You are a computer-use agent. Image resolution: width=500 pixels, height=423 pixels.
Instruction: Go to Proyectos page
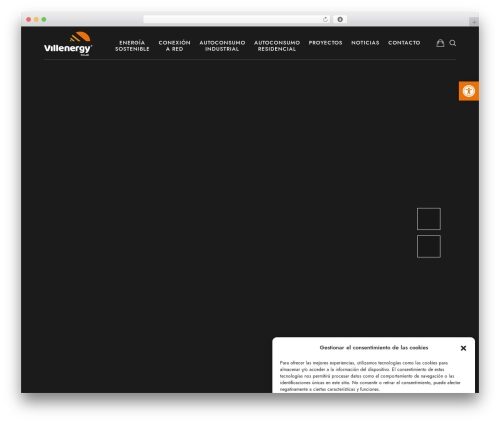click(x=325, y=43)
